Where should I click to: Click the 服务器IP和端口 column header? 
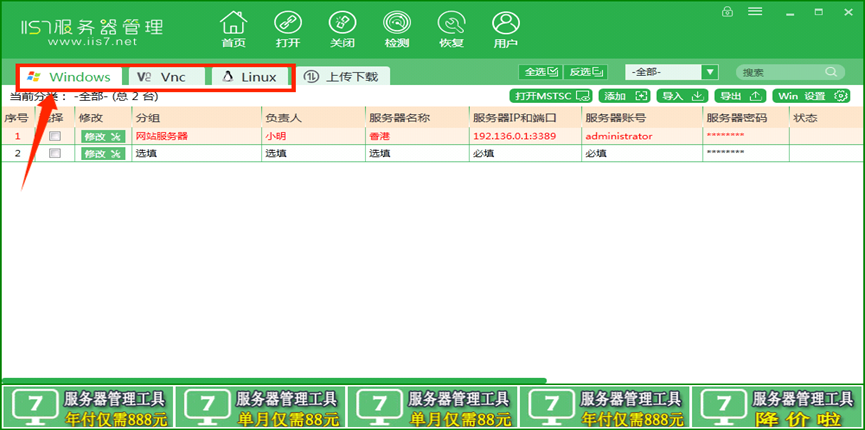click(x=525, y=118)
